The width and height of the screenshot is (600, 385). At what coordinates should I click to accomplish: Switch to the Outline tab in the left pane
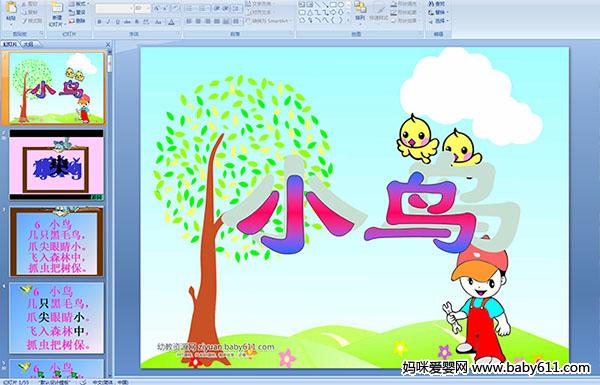28,44
